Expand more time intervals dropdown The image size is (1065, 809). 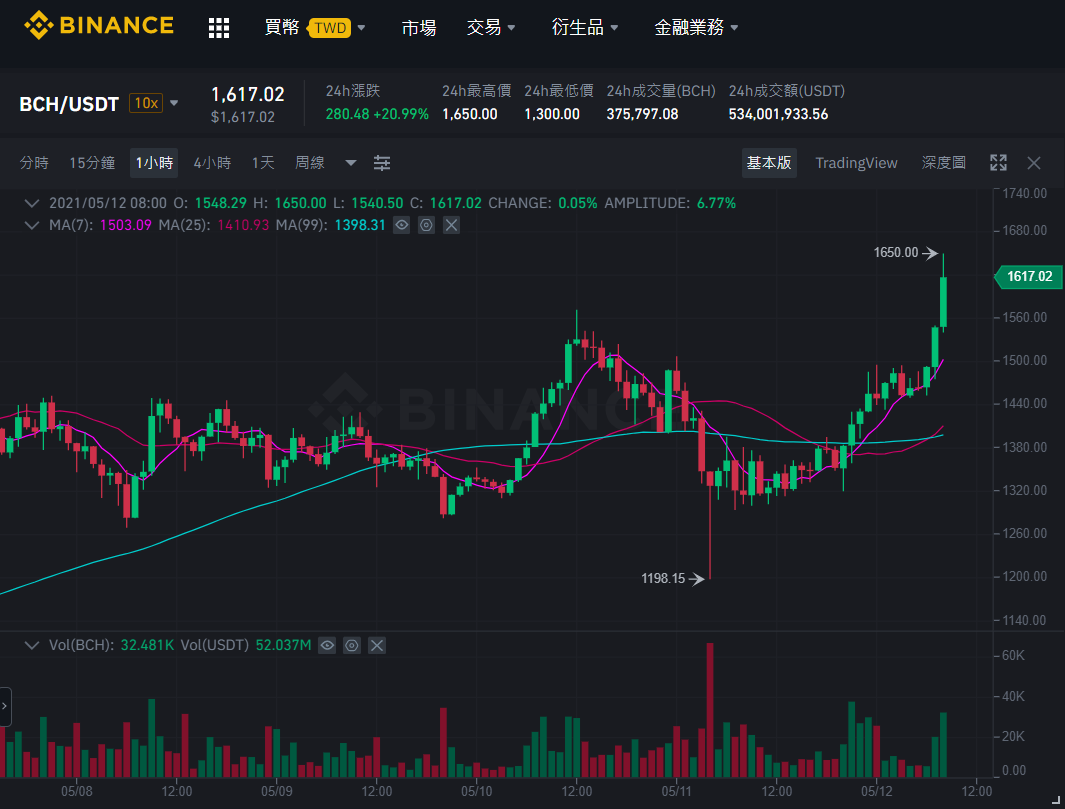(x=350, y=163)
